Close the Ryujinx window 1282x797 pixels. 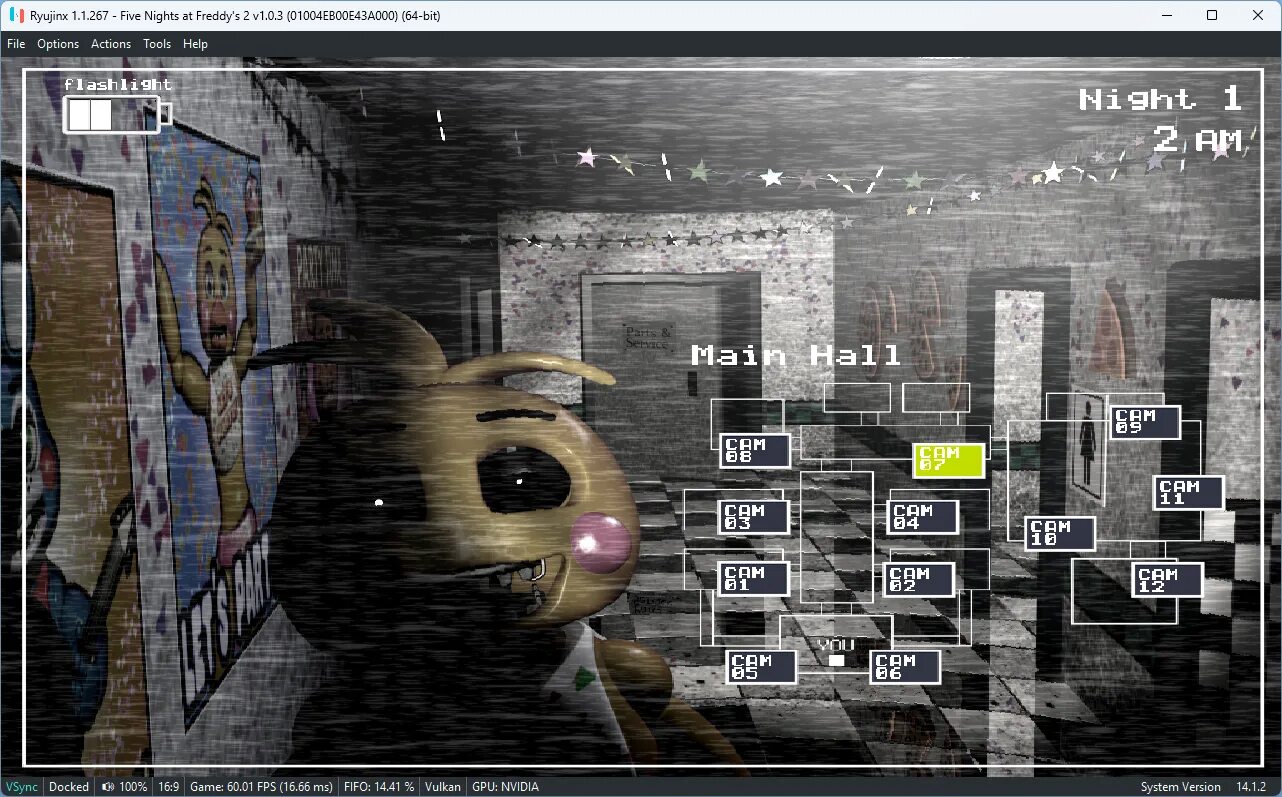tap(1258, 15)
